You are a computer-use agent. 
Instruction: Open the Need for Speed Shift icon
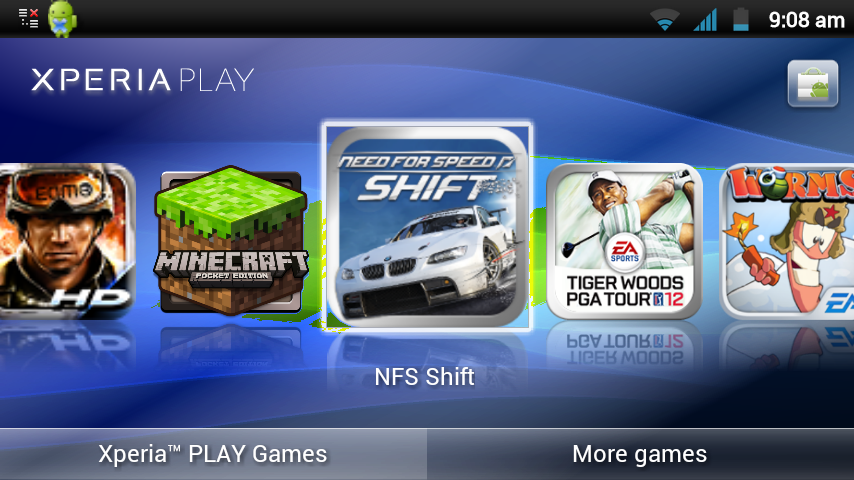(x=428, y=226)
